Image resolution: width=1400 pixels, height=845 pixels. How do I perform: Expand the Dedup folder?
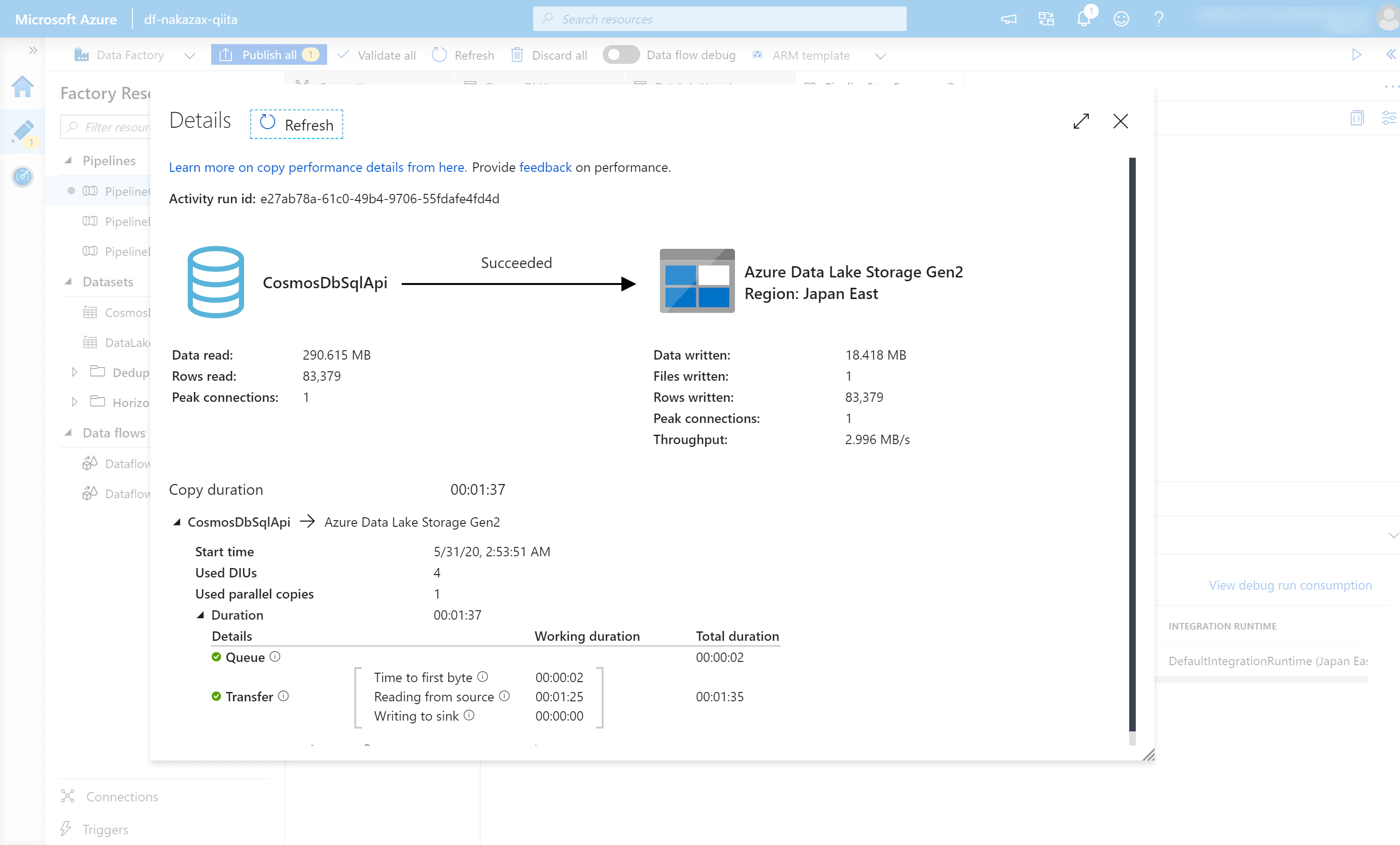[75, 372]
